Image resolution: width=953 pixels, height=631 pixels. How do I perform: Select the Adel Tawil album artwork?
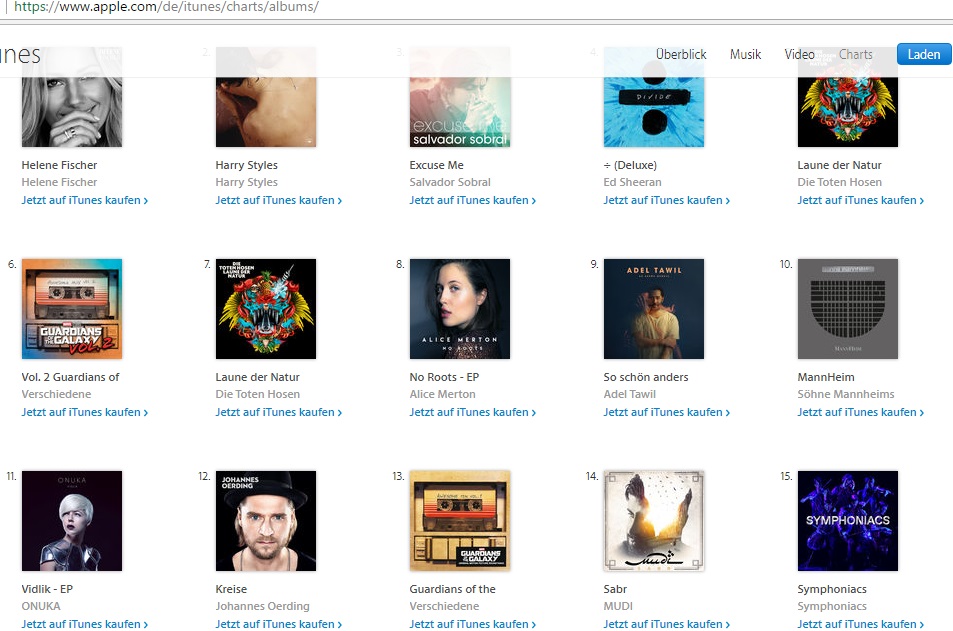[x=653, y=309]
